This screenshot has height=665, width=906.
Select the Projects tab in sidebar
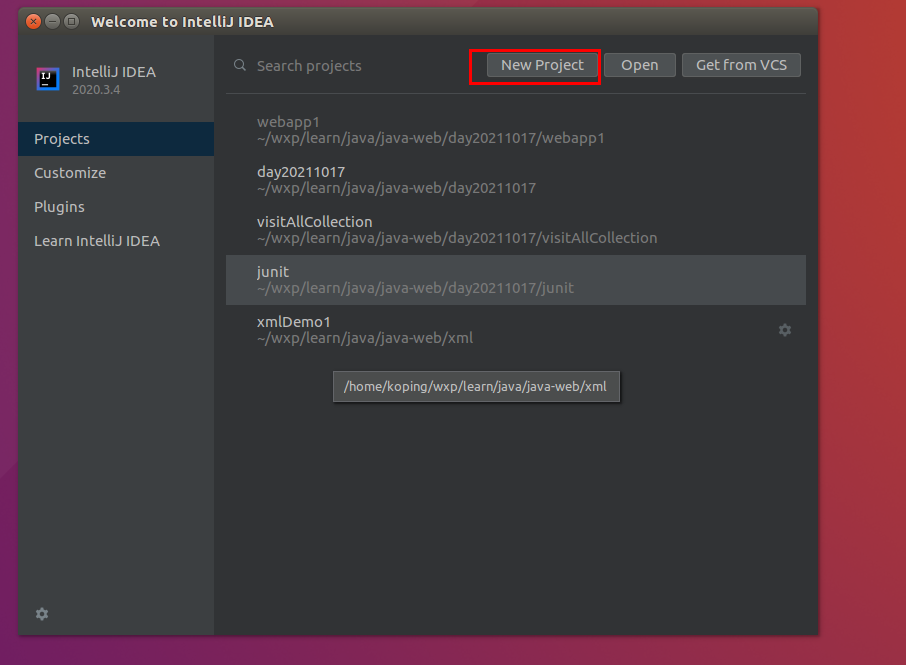tap(116, 139)
